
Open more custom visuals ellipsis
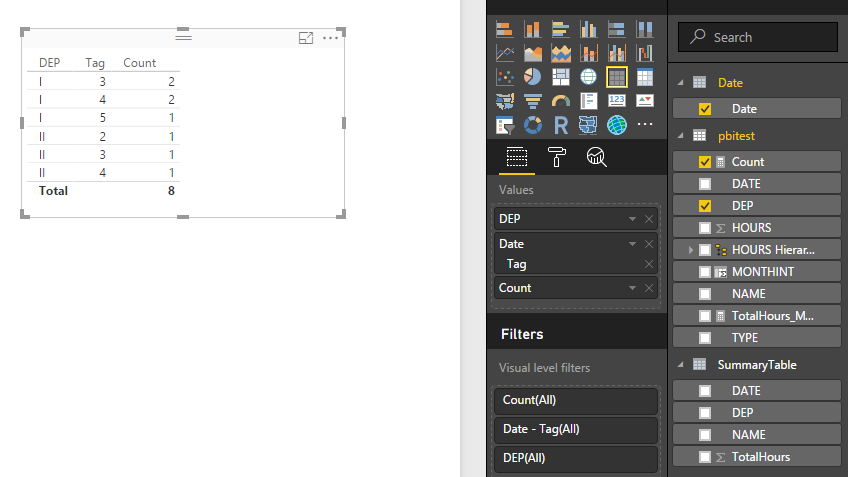click(645, 124)
